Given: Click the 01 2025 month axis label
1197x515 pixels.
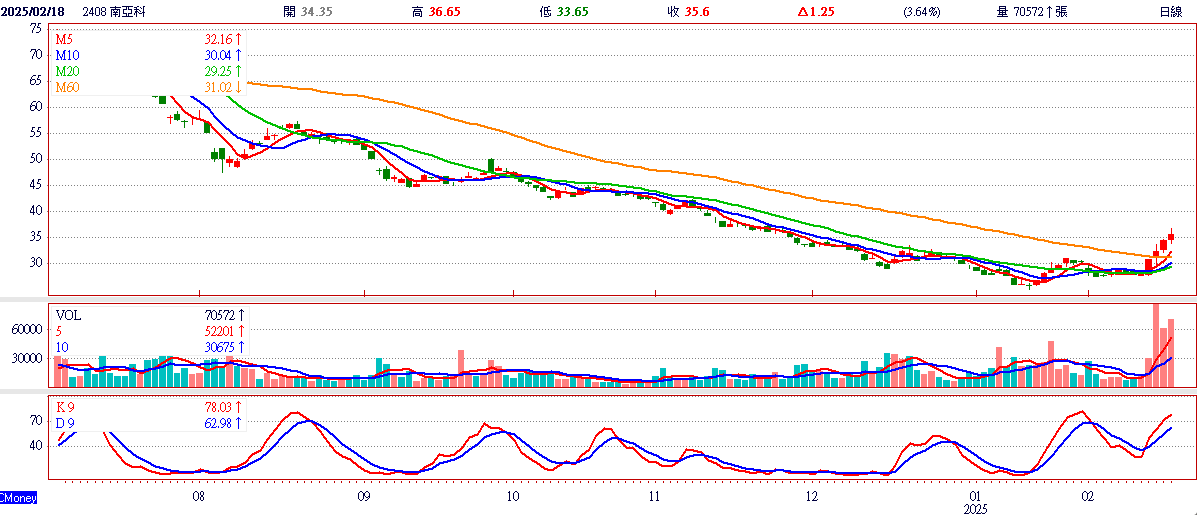Looking at the screenshot, I should tap(976, 502).
